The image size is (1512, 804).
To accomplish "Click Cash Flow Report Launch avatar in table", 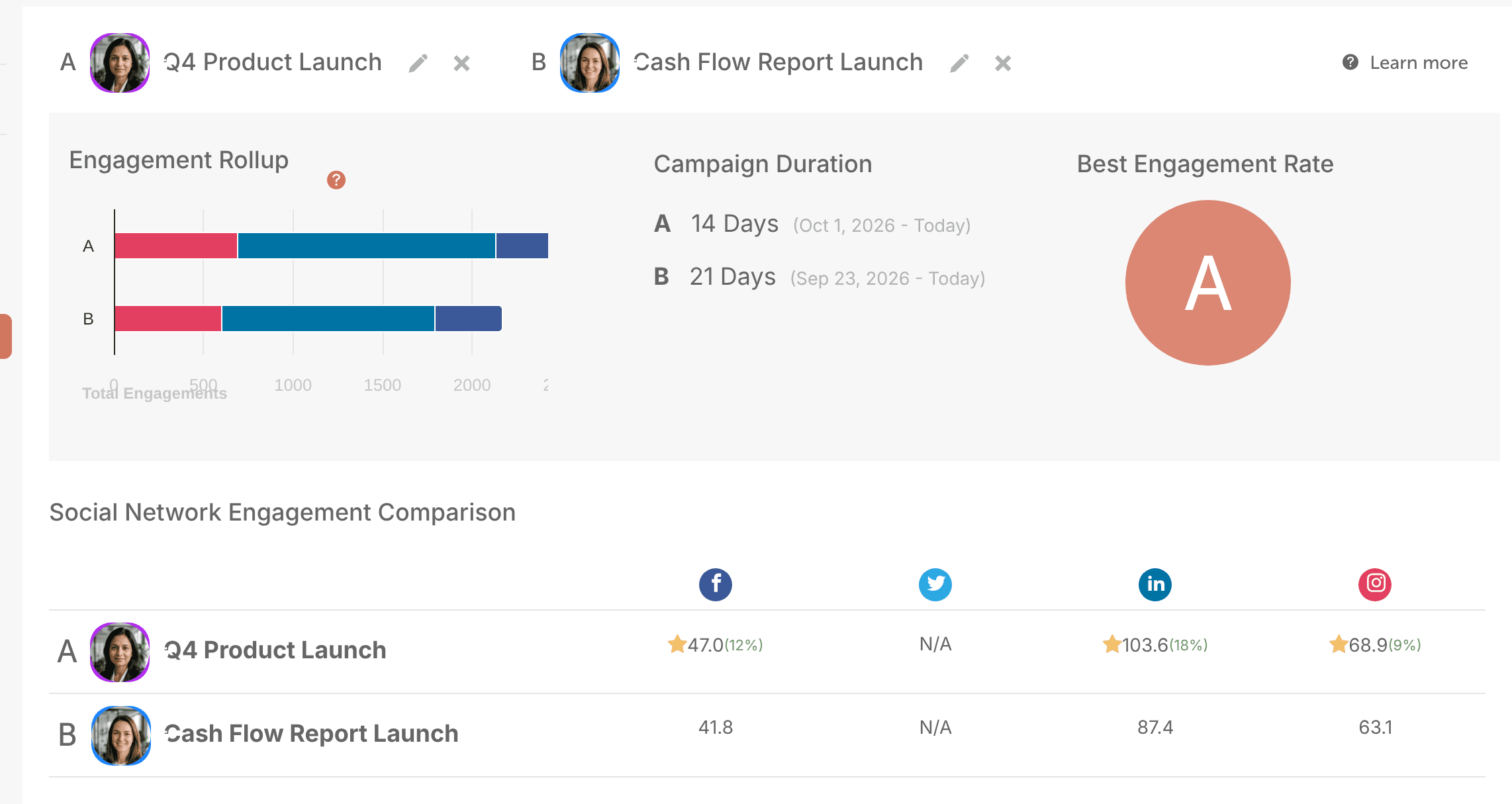I will (121, 736).
